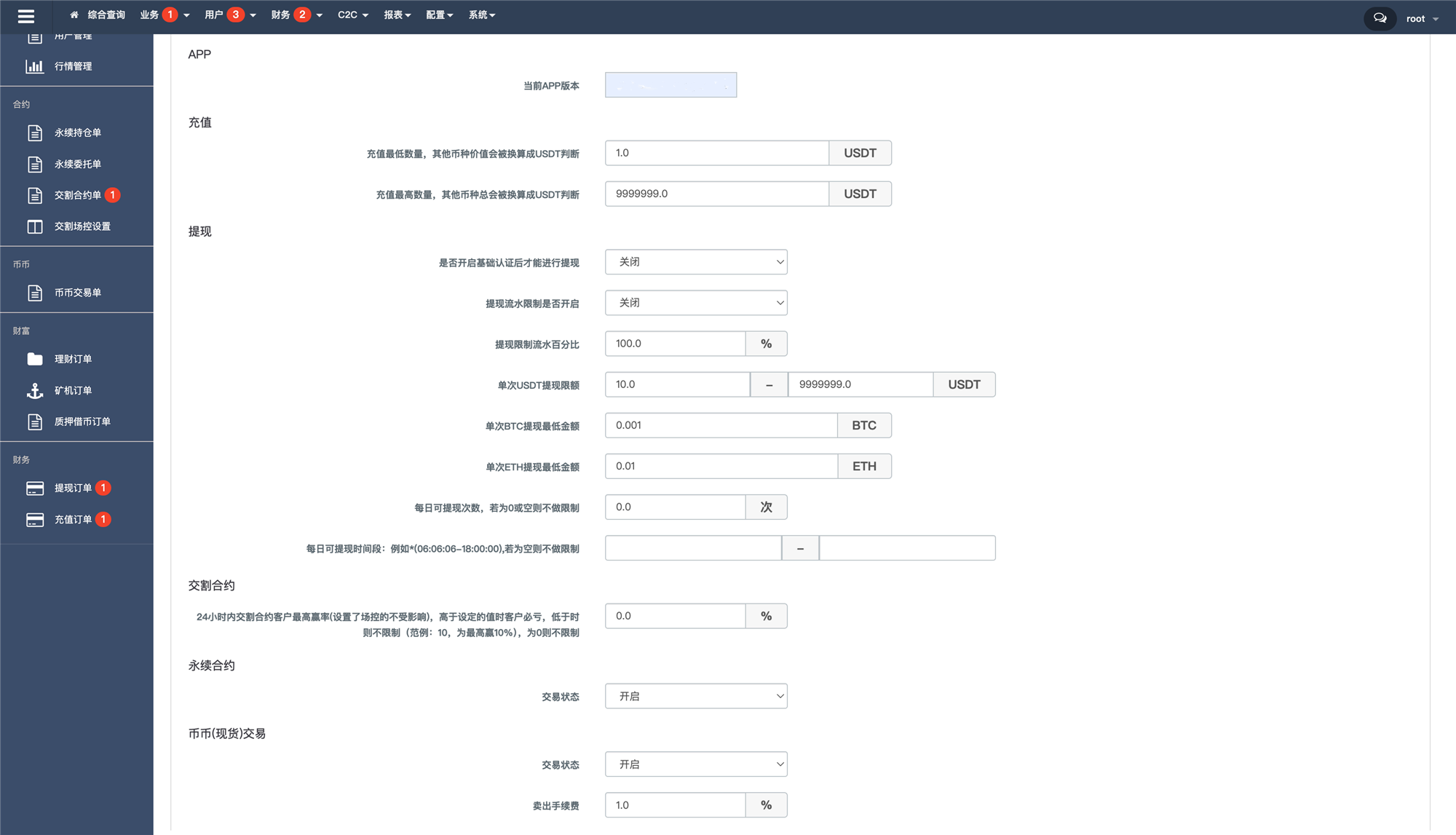Click the bar chart icon for 行情管理
The height and width of the screenshot is (835, 1456).
click(34, 66)
